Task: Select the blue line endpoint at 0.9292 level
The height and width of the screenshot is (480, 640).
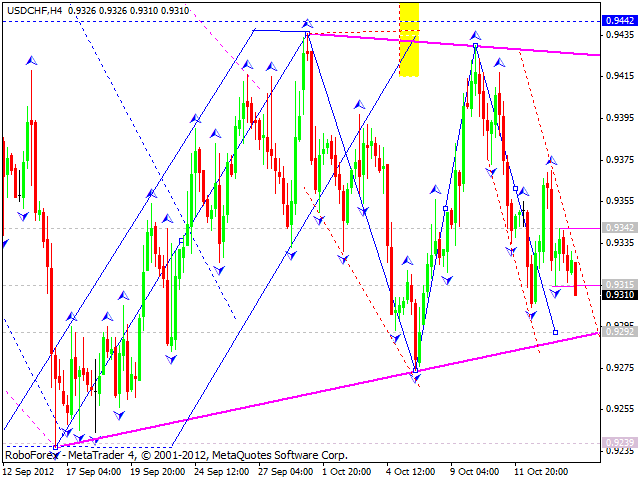Action: (x=556, y=333)
